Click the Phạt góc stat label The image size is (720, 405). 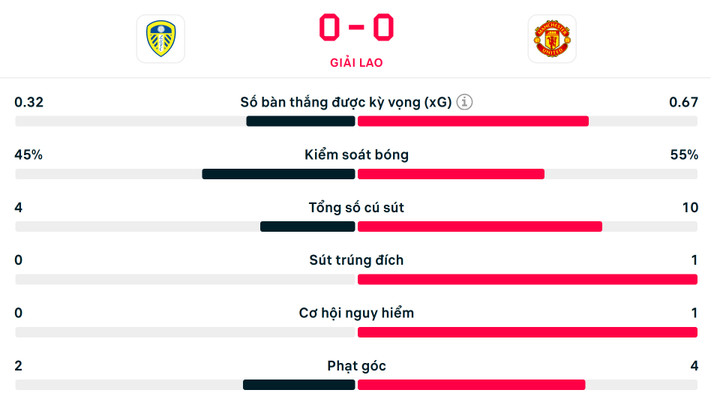[x=356, y=366]
